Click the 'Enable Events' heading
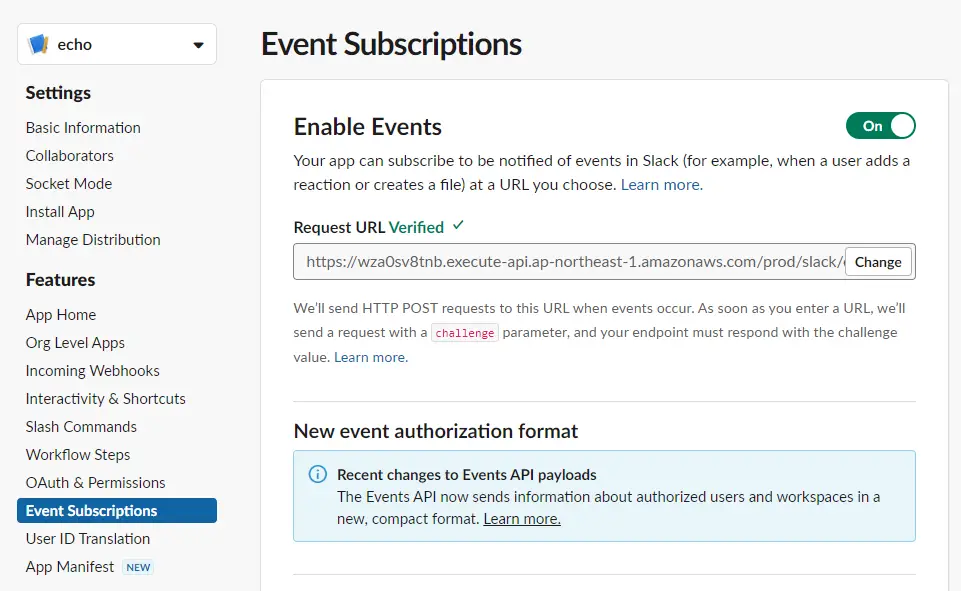This screenshot has width=961, height=591. (x=368, y=127)
